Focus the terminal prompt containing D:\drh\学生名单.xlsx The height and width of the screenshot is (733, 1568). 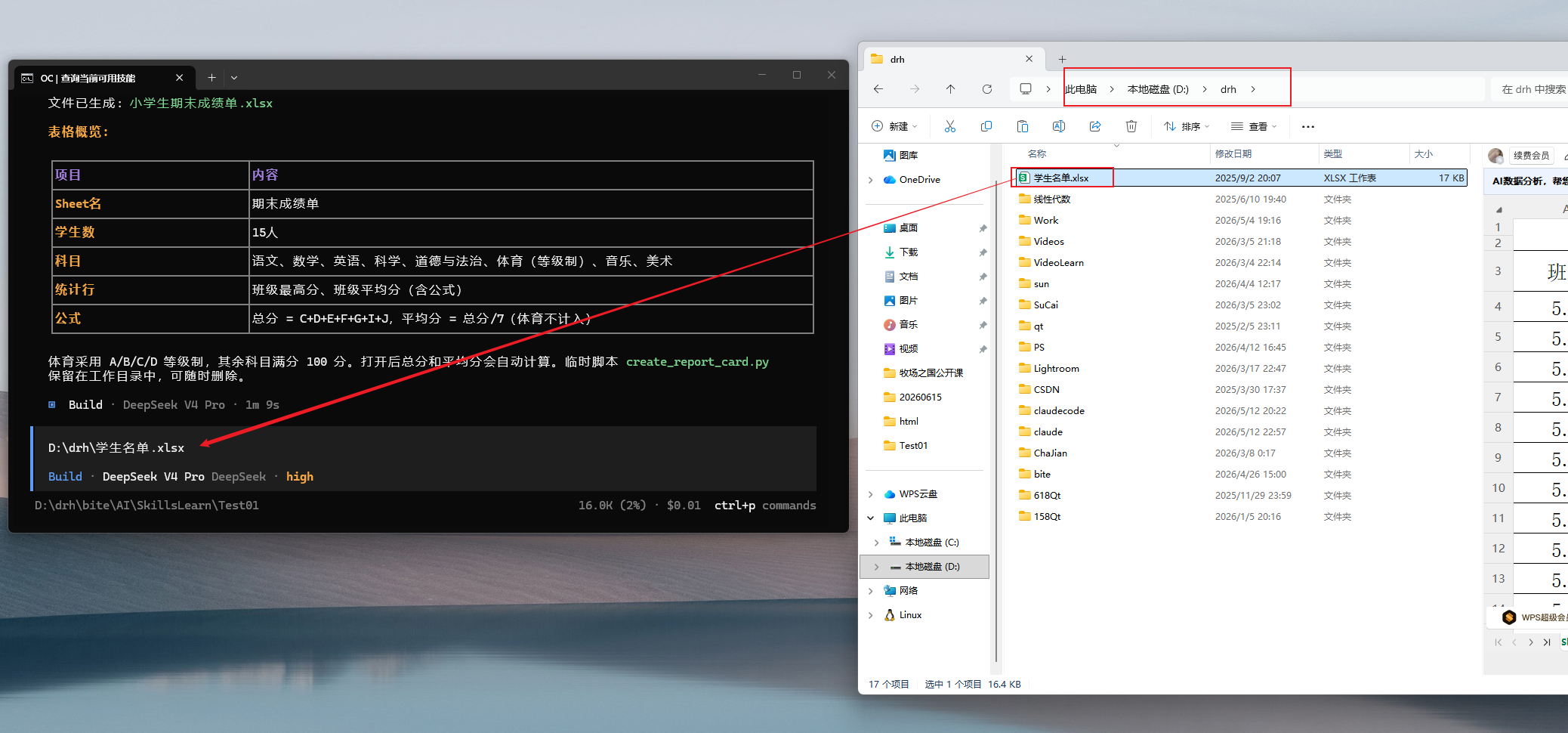pyautogui.click(x=424, y=448)
